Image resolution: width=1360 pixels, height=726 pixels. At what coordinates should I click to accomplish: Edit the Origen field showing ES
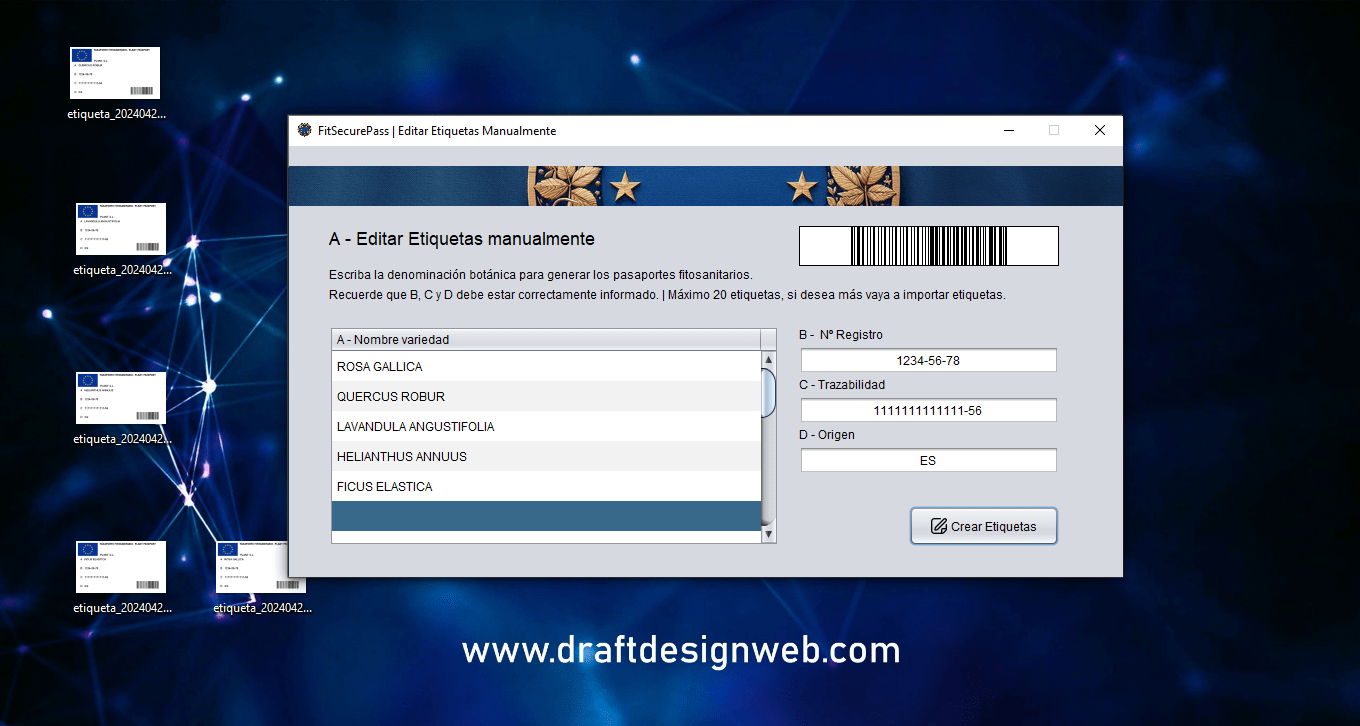pos(928,461)
